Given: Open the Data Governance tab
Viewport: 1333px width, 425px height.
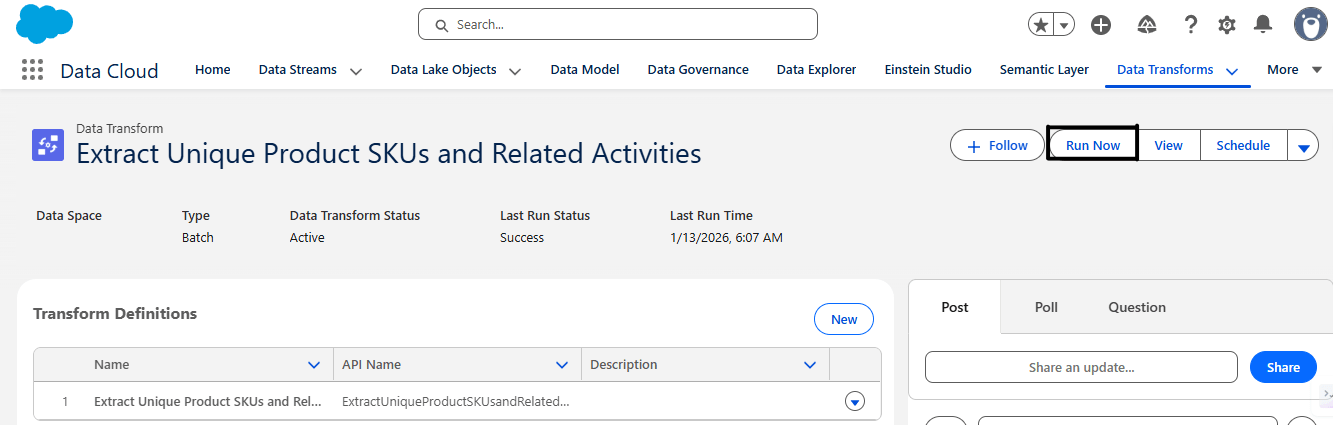Looking at the screenshot, I should (698, 70).
